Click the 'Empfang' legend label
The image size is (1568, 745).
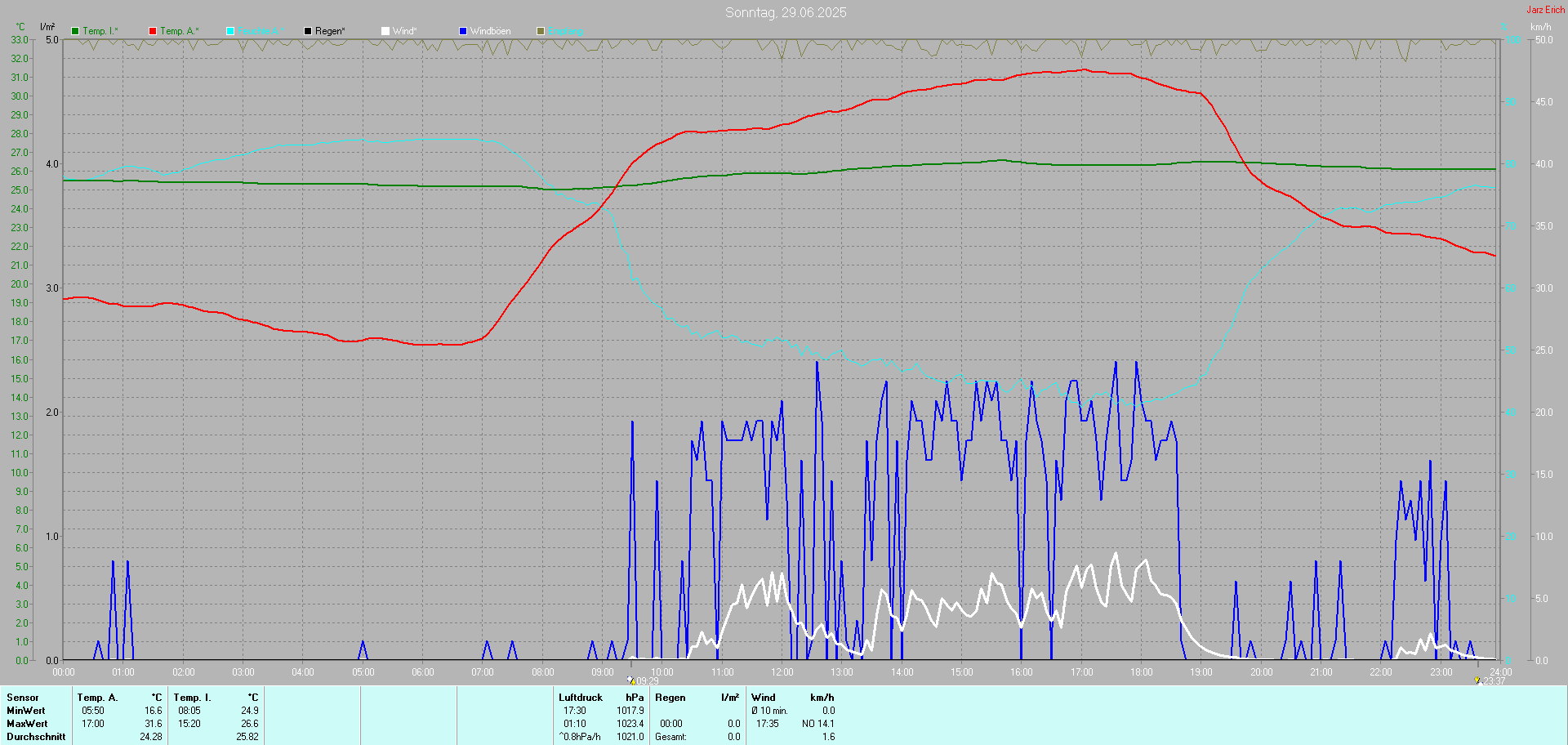click(566, 31)
